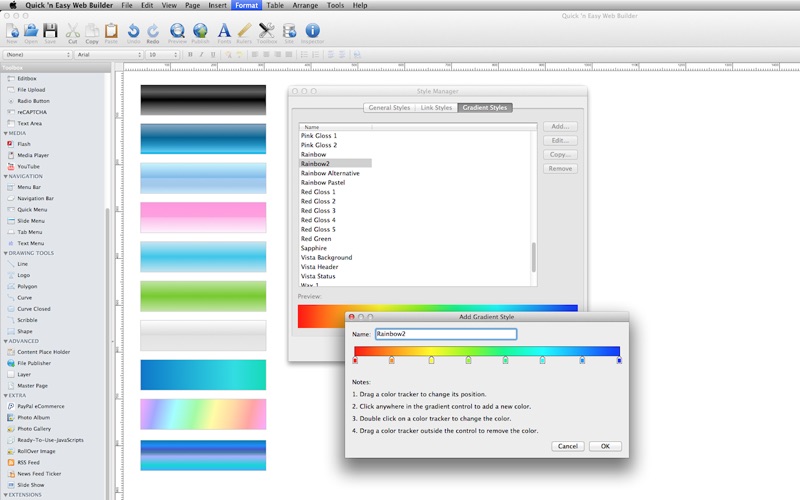800x500 pixels.
Task: Click the Redo toolbar icon
Action: coord(152,32)
